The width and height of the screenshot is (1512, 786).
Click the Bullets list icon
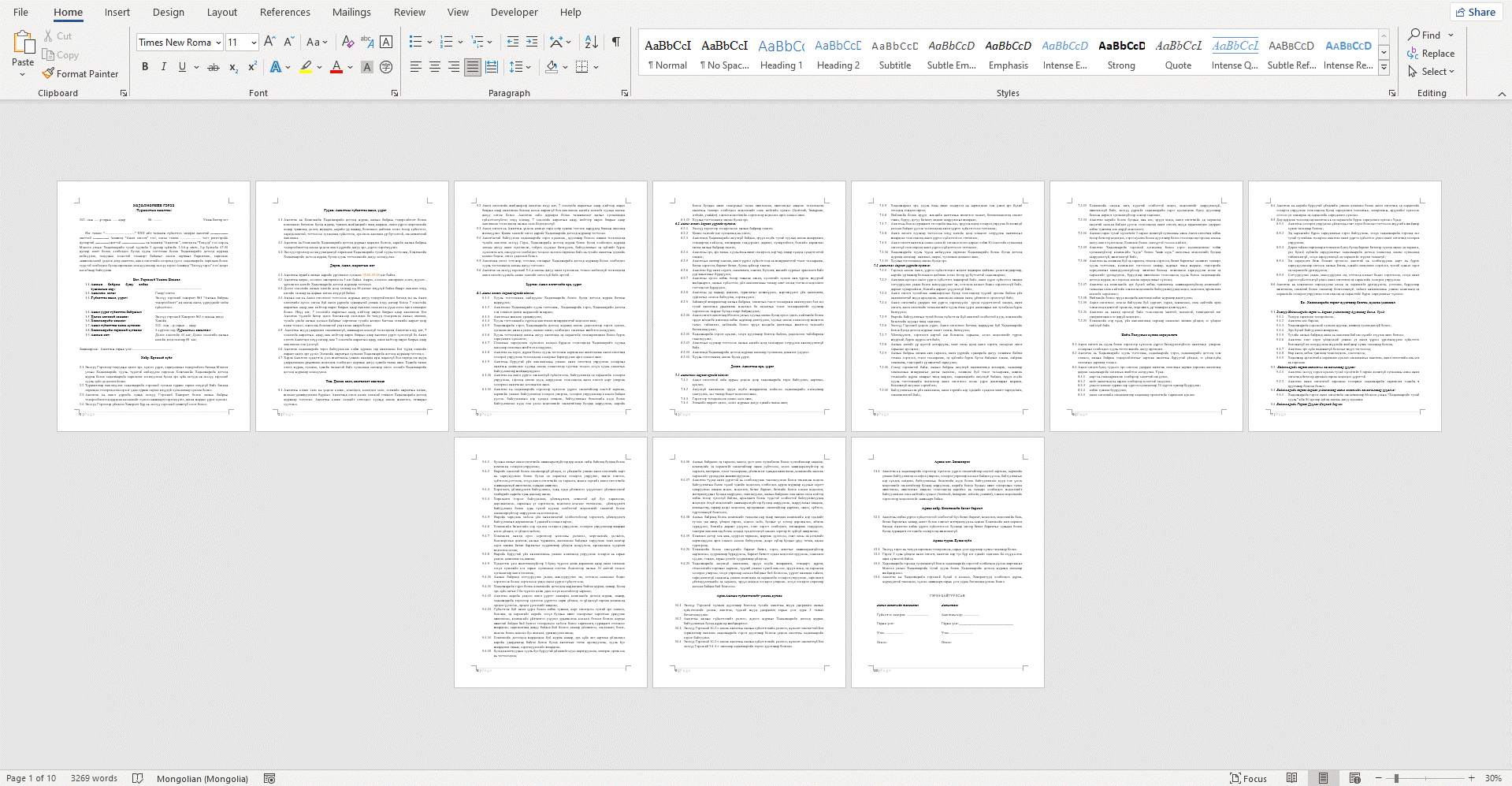click(416, 42)
